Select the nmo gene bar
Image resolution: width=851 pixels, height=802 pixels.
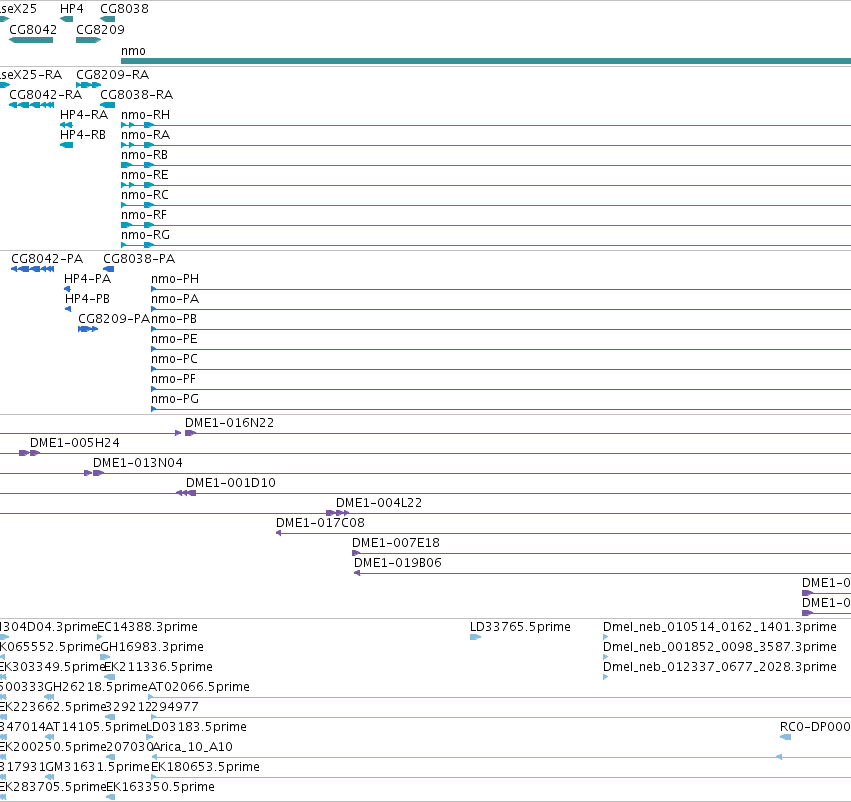pyautogui.click(x=486, y=61)
